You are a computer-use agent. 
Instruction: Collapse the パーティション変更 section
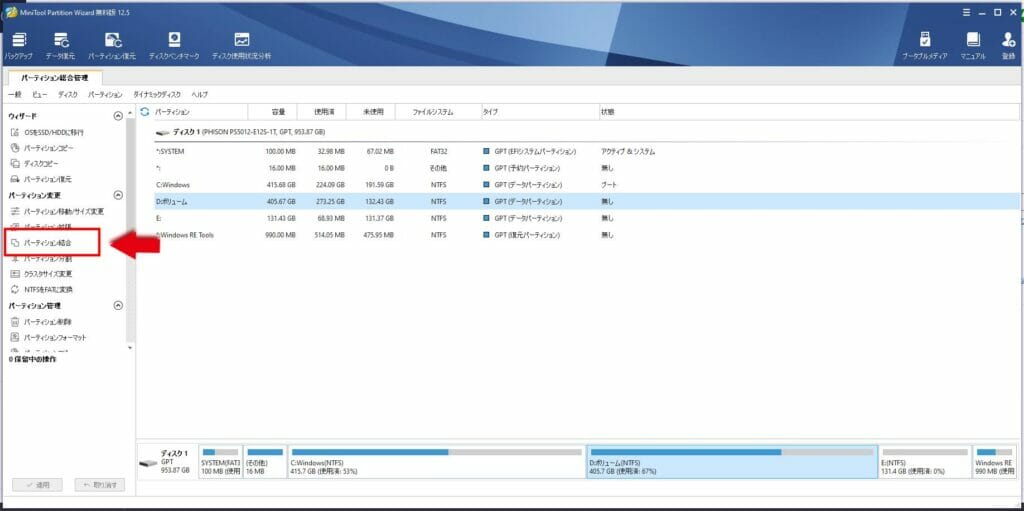pyautogui.click(x=118, y=195)
